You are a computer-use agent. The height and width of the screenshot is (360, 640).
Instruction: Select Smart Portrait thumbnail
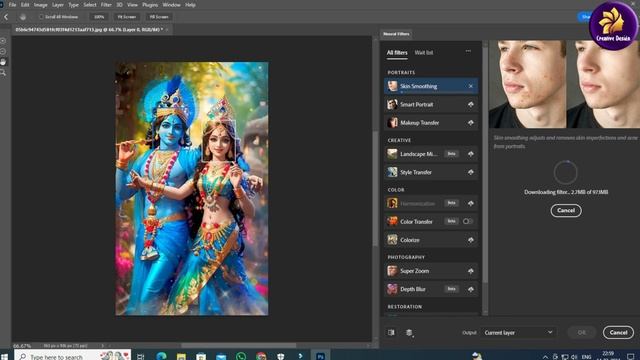[x=392, y=104]
